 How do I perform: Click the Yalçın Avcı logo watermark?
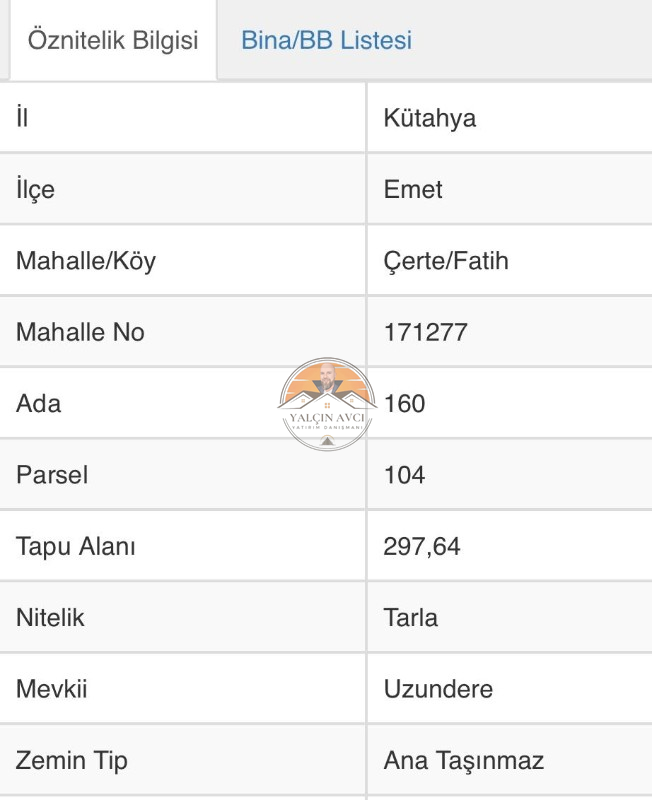[x=327, y=404]
